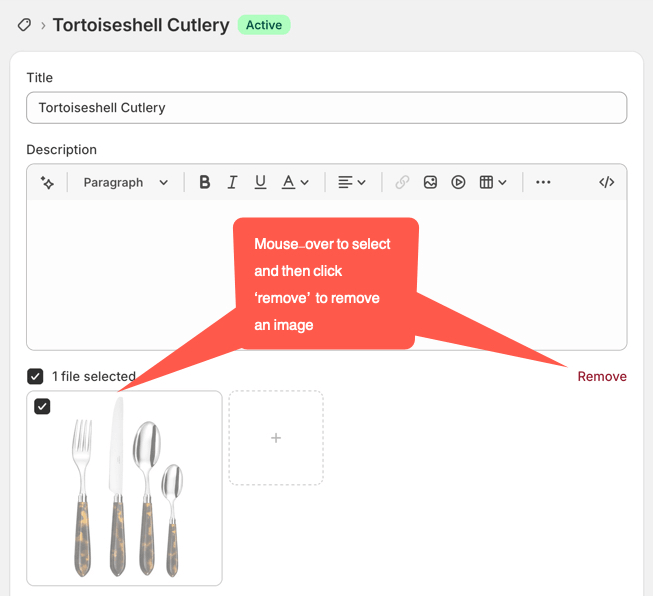This screenshot has width=653, height=596.
Task: Click the insert link icon
Action: click(402, 182)
